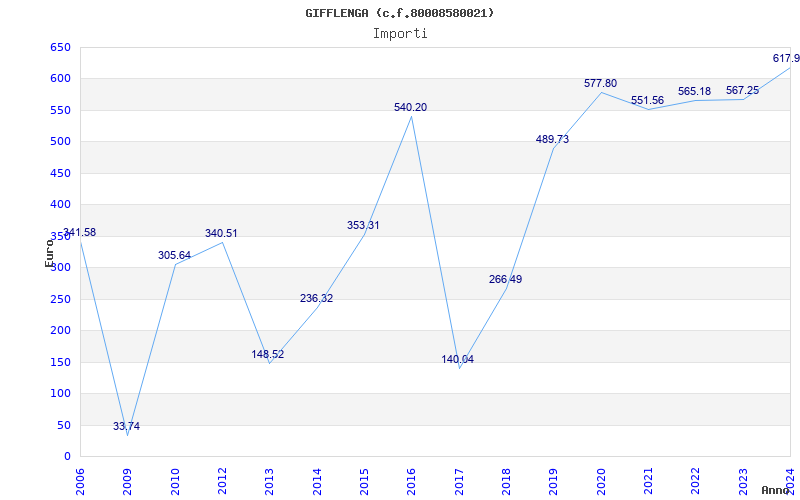Screen dimensions: 800x500
Task: Click the 200 y-axis tick label
Action: [x=60, y=331]
